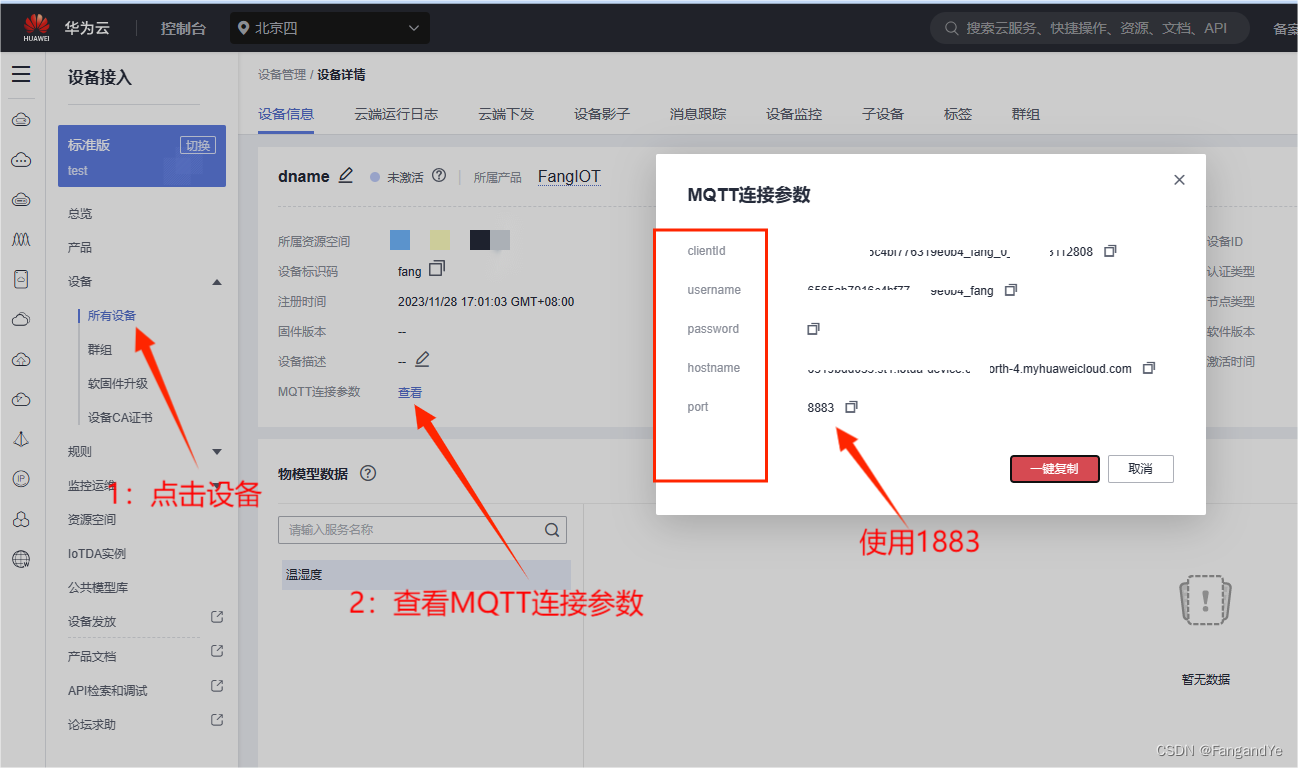
Task: Click the wave-shaped rail icon
Action: [21, 240]
